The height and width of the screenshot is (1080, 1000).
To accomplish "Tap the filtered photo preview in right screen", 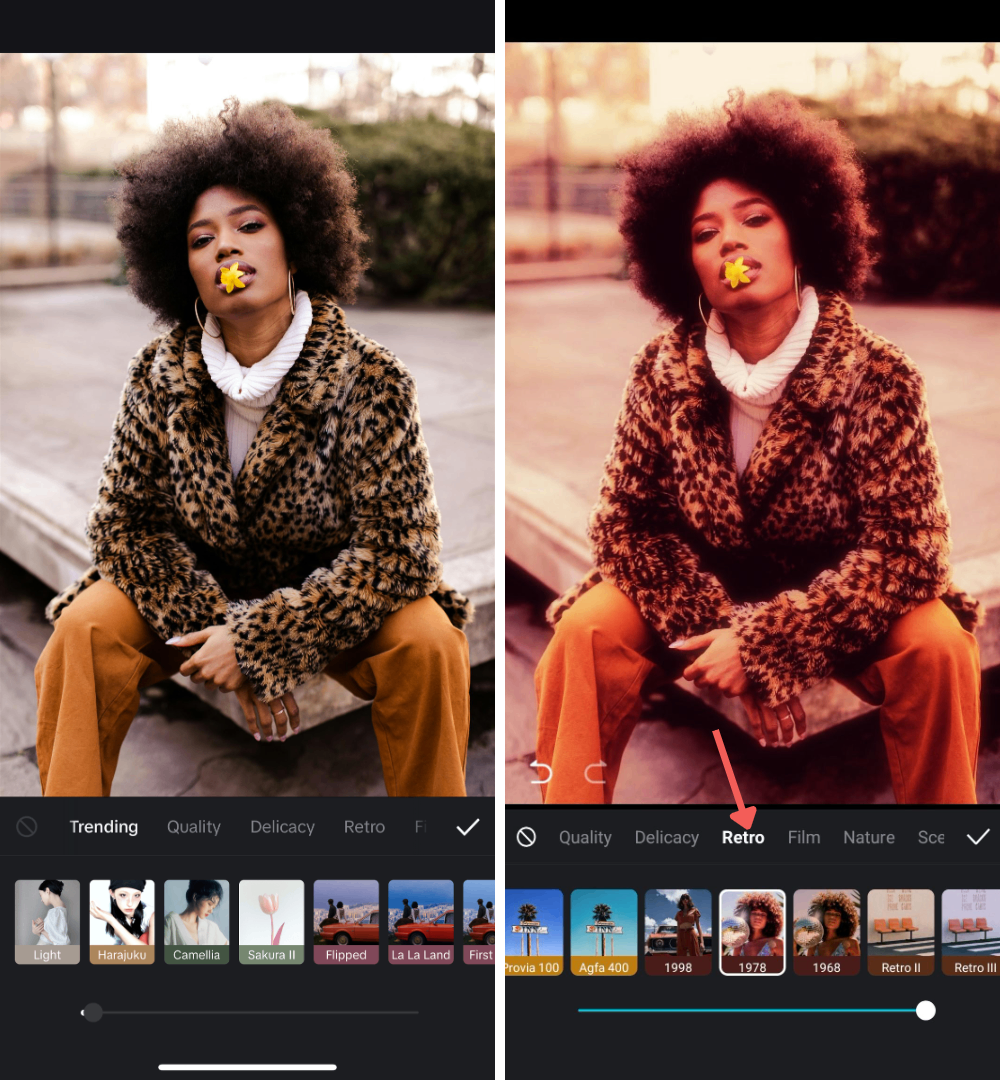I will pos(752,423).
